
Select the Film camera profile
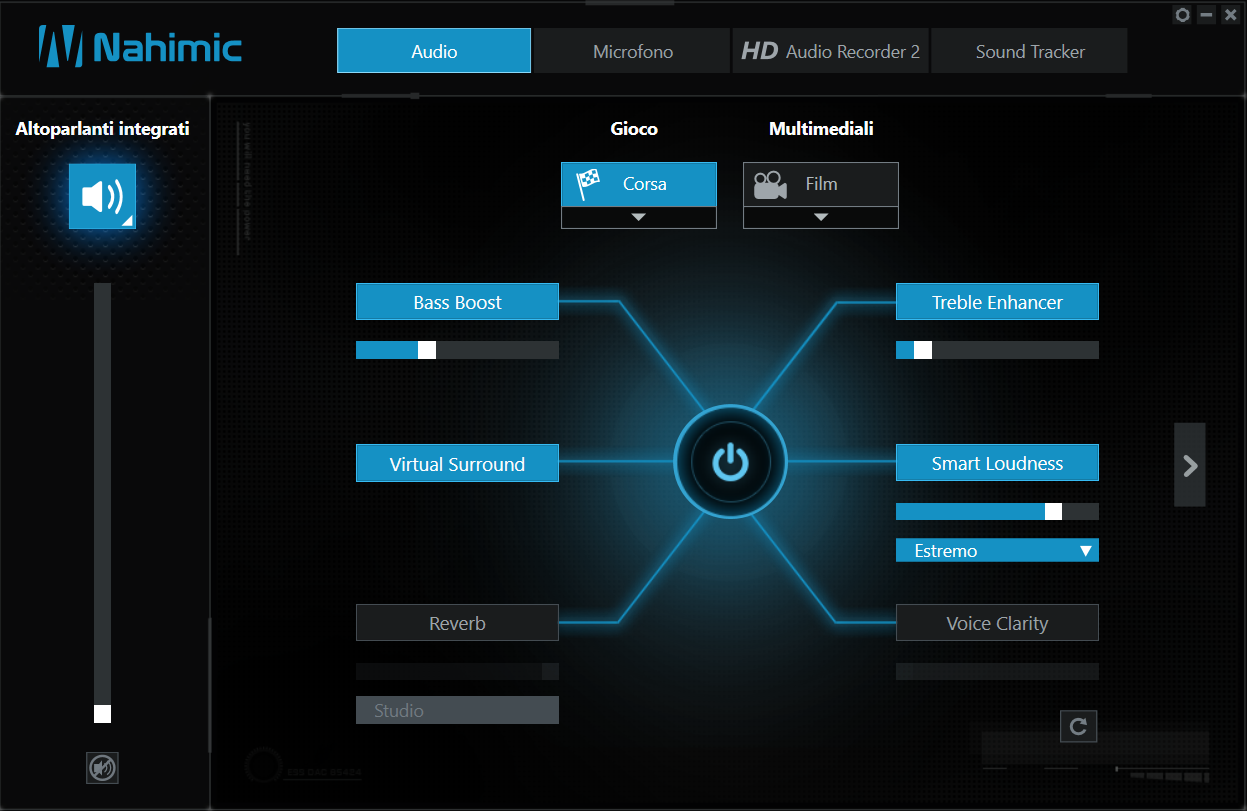pos(820,184)
